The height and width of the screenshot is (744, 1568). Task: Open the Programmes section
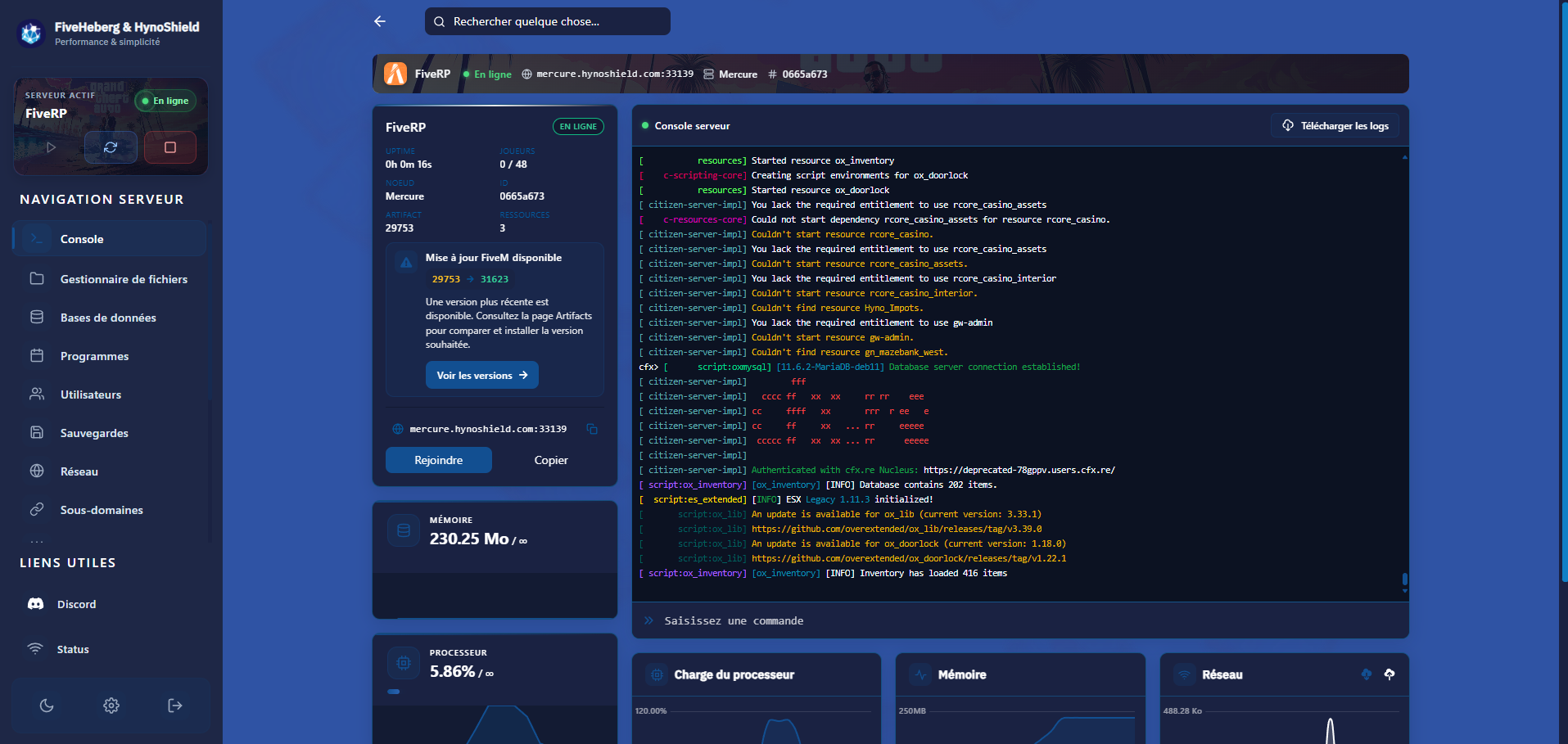(x=109, y=356)
